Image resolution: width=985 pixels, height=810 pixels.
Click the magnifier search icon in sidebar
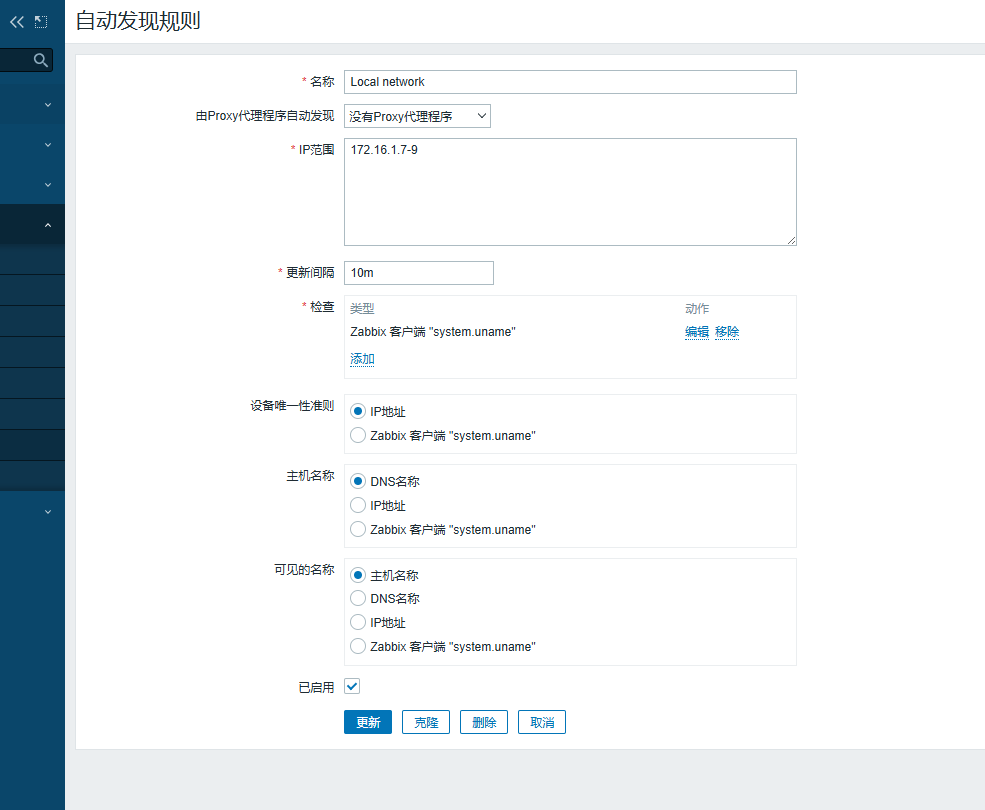pyautogui.click(x=41, y=60)
